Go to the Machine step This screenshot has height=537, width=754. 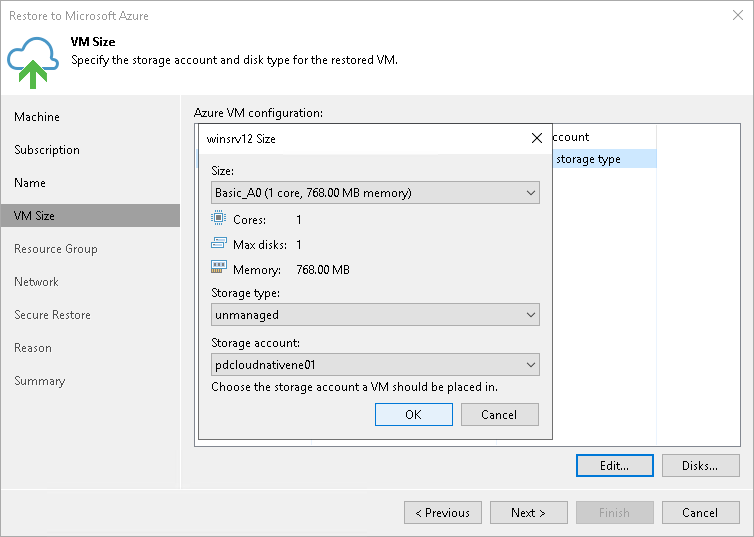(x=37, y=117)
